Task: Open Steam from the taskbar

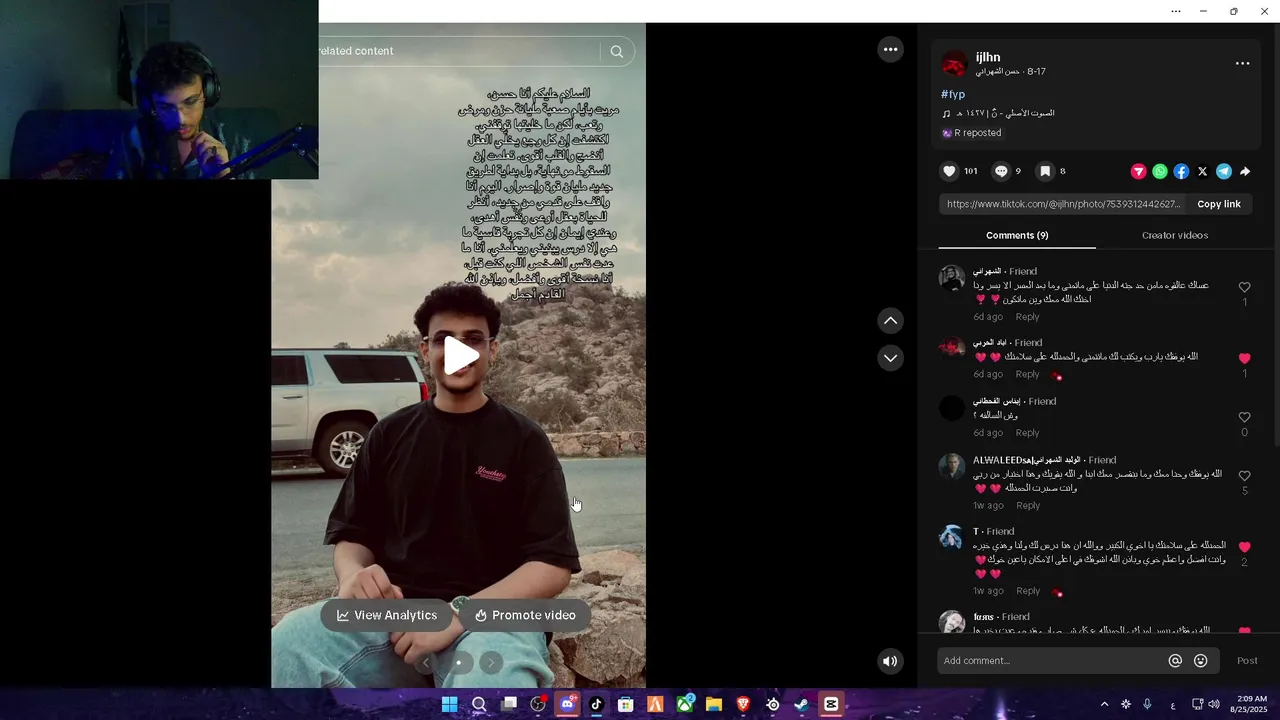Action: click(802, 704)
